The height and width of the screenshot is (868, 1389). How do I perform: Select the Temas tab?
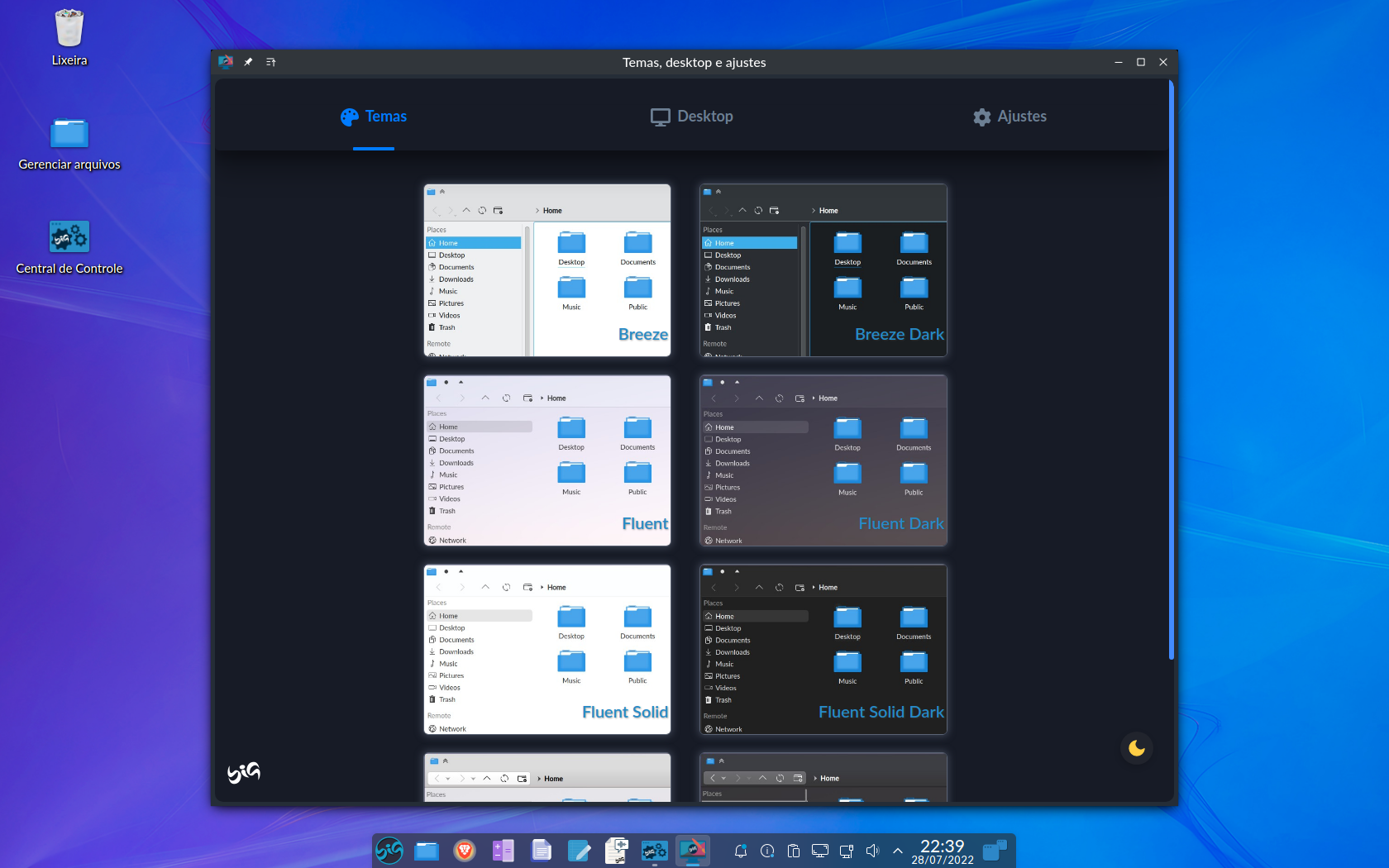(x=374, y=117)
